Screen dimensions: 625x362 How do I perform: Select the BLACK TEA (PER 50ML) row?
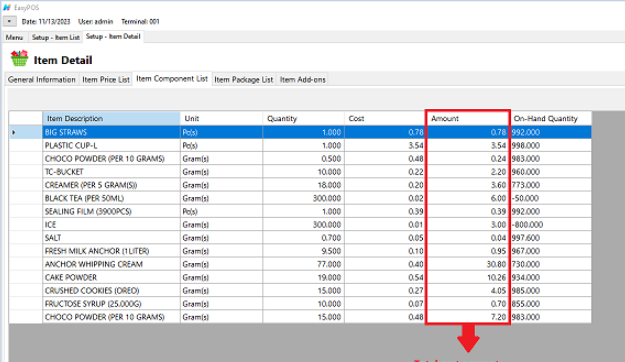[300, 198]
